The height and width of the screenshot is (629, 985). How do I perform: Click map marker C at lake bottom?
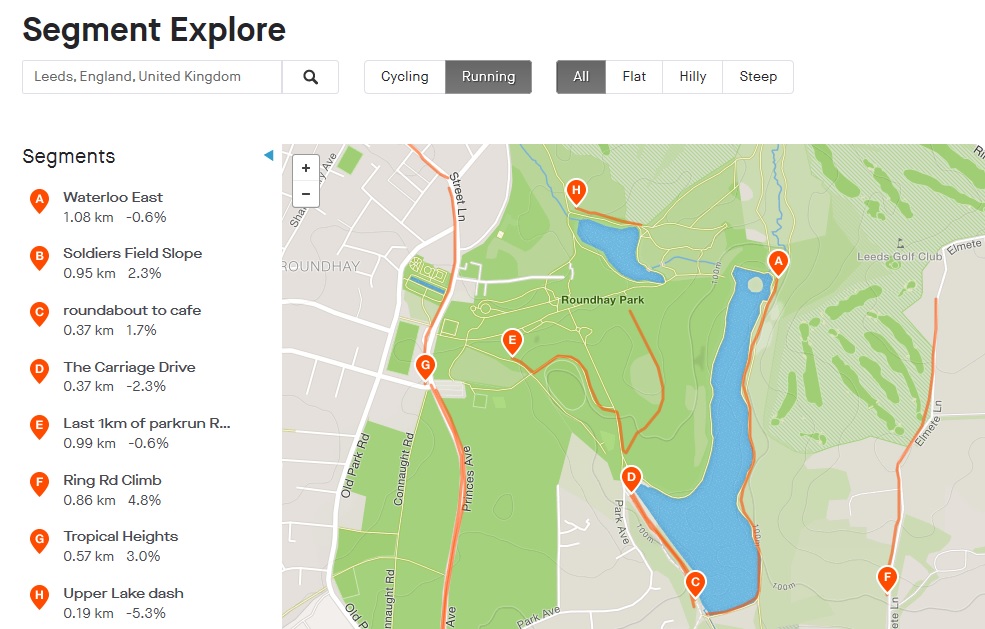pos(695,582)
